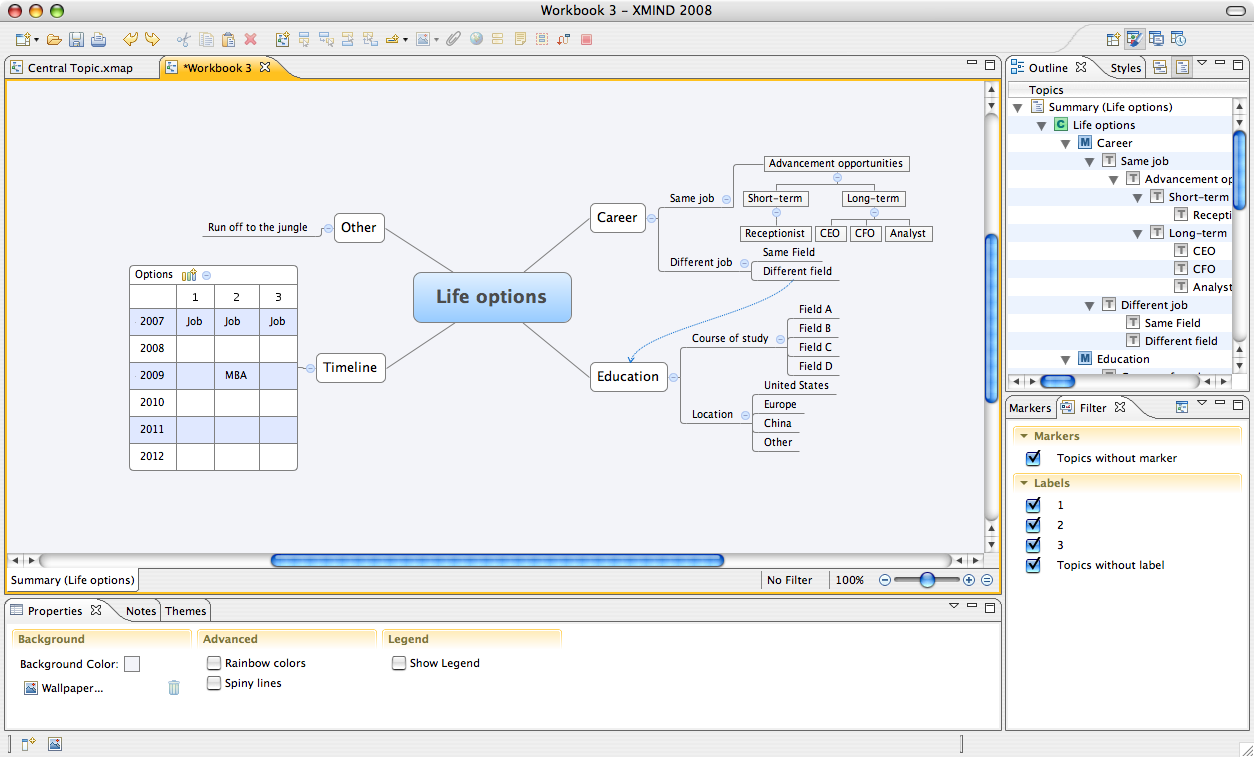Click the Wallpaper... button

(62, 688)
